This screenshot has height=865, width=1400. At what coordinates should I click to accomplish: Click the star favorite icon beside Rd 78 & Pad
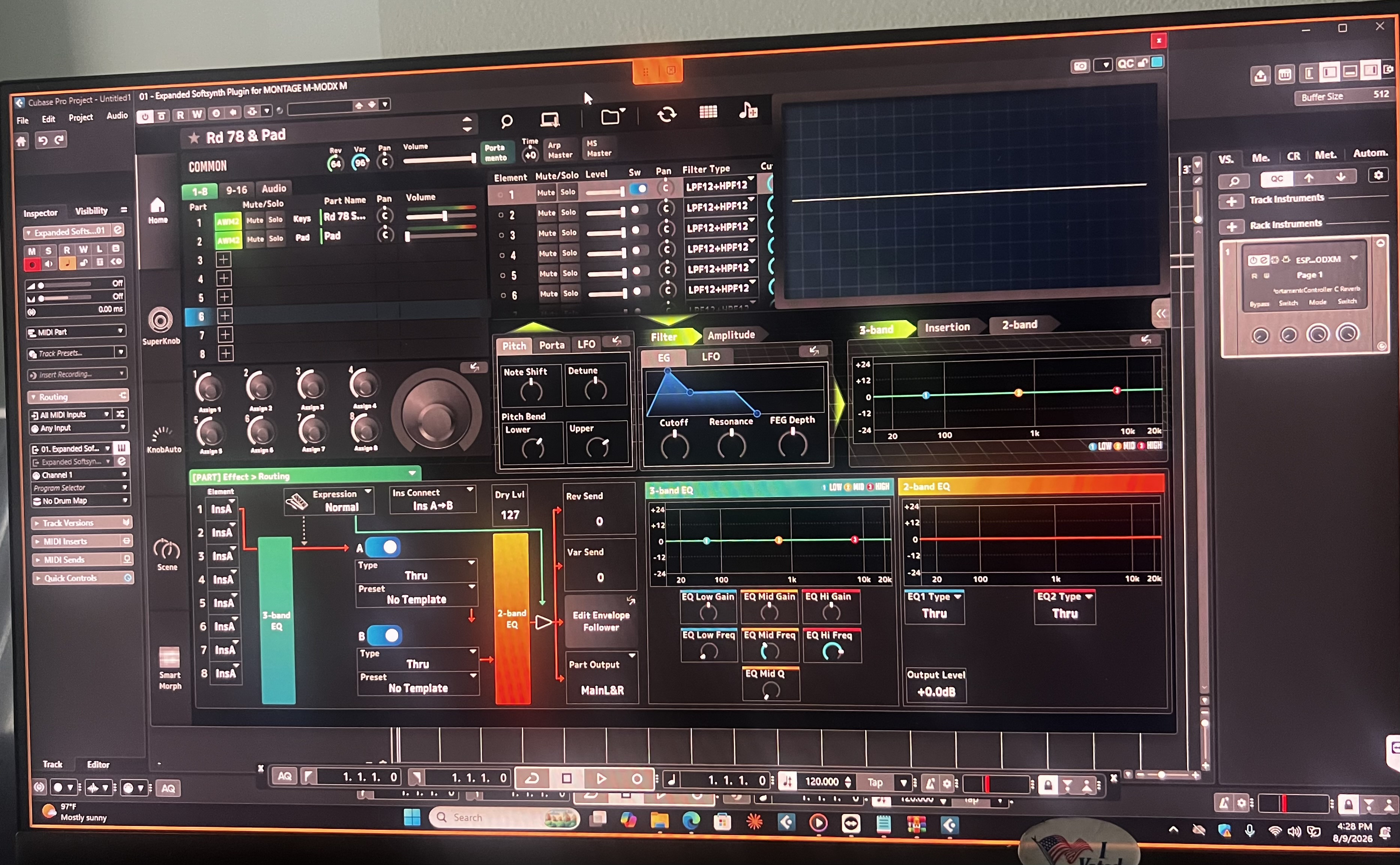194,138
